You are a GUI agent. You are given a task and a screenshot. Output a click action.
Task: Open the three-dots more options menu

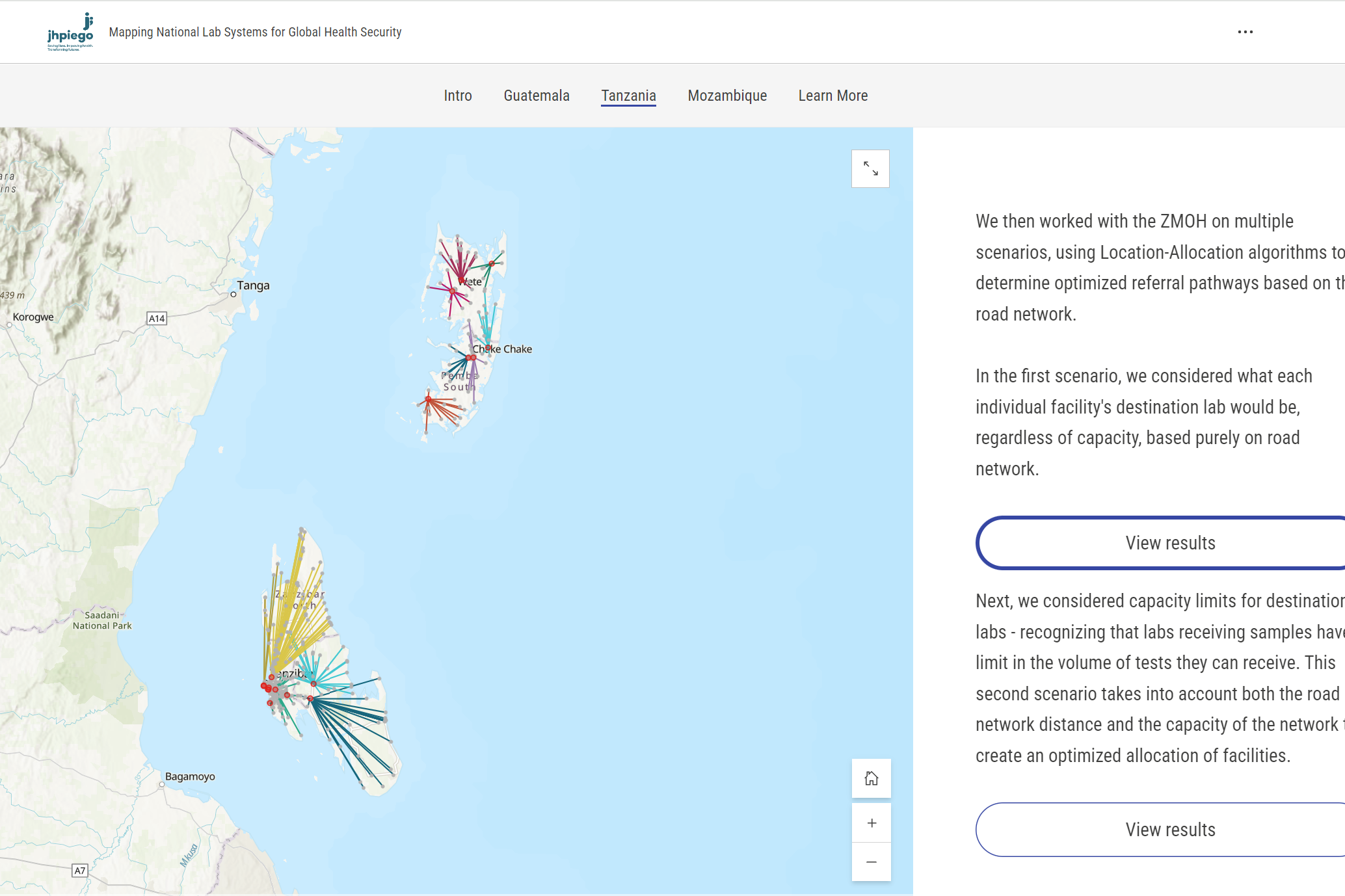tap(1245, 32)
